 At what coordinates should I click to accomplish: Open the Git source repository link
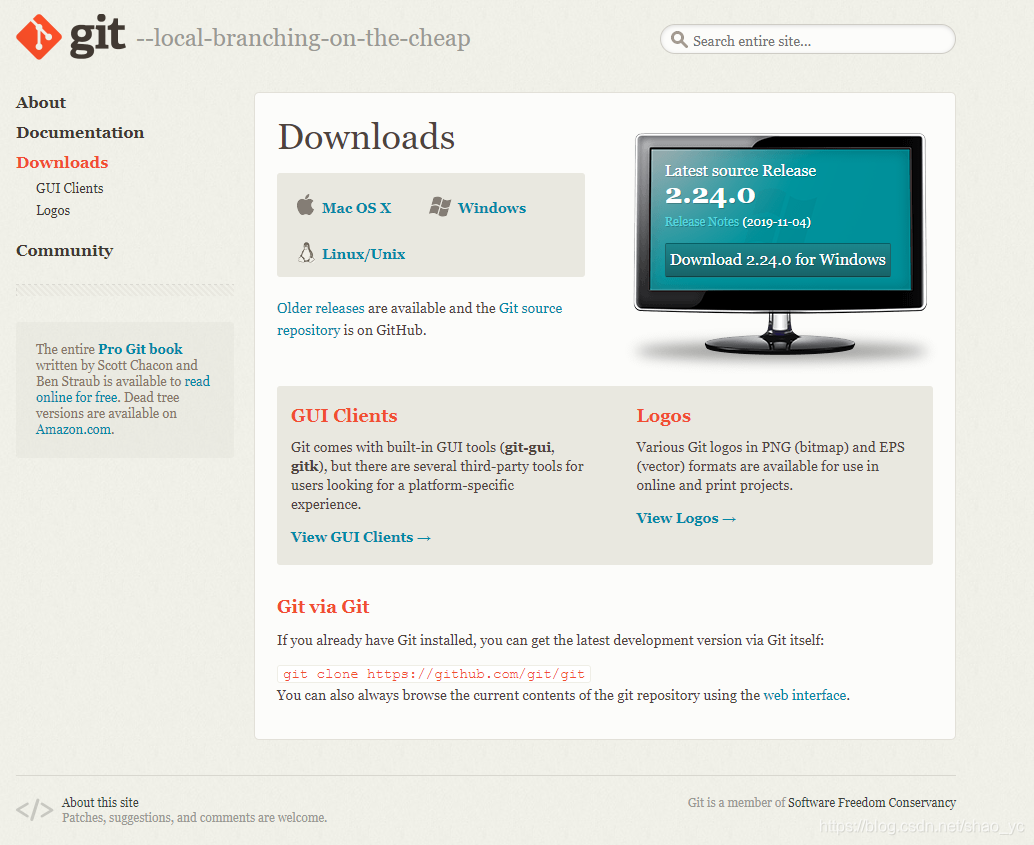pyautogui.click(x=419, y=319)
